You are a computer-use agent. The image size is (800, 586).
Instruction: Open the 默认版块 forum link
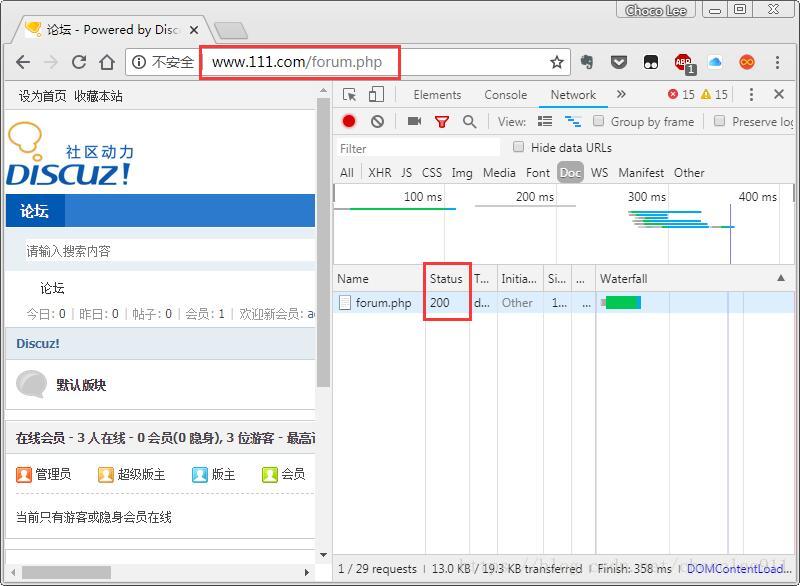(x=81, y=385)
